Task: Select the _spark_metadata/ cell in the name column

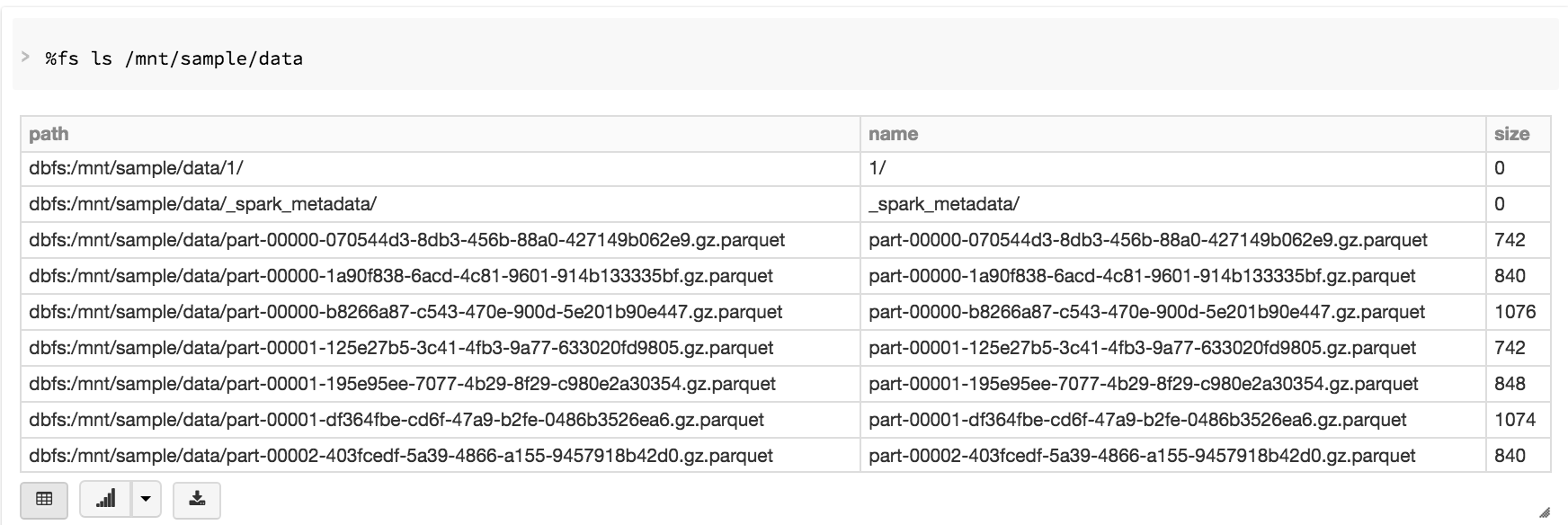Action: (944, 204)
